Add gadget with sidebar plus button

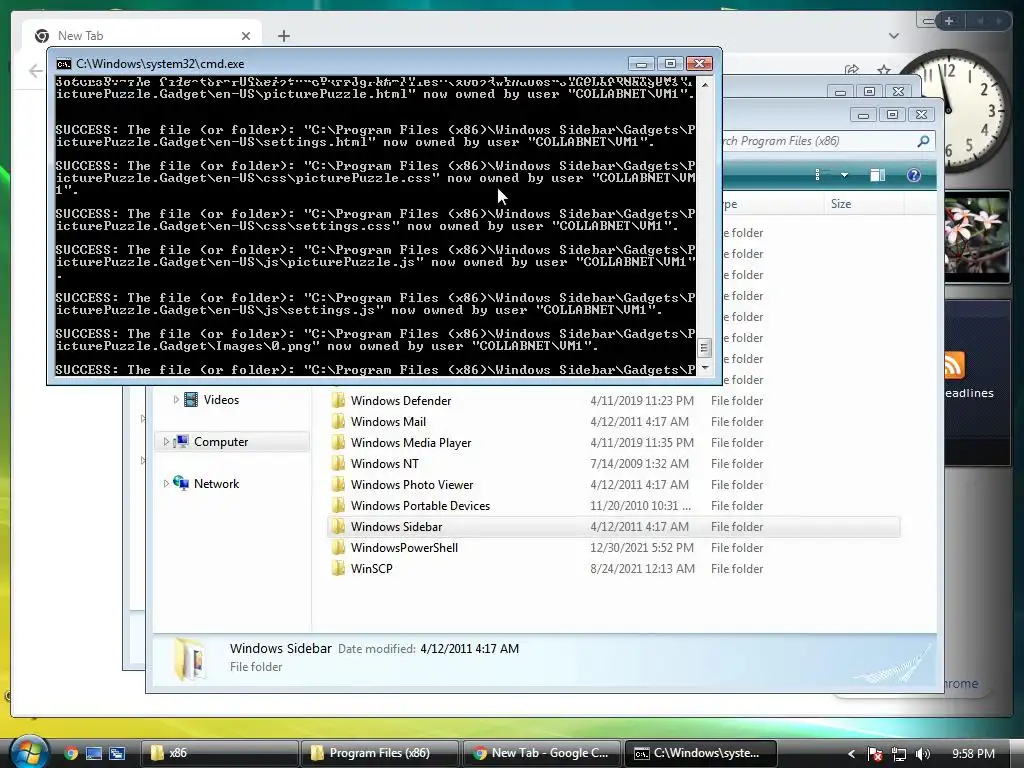coord(949,21)
